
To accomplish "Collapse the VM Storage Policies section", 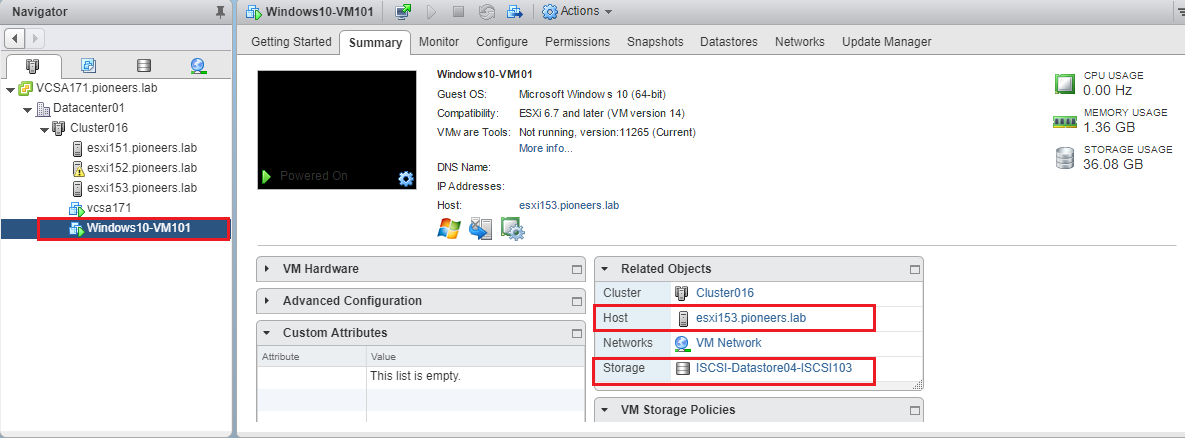I will click(x=605, y=410).
